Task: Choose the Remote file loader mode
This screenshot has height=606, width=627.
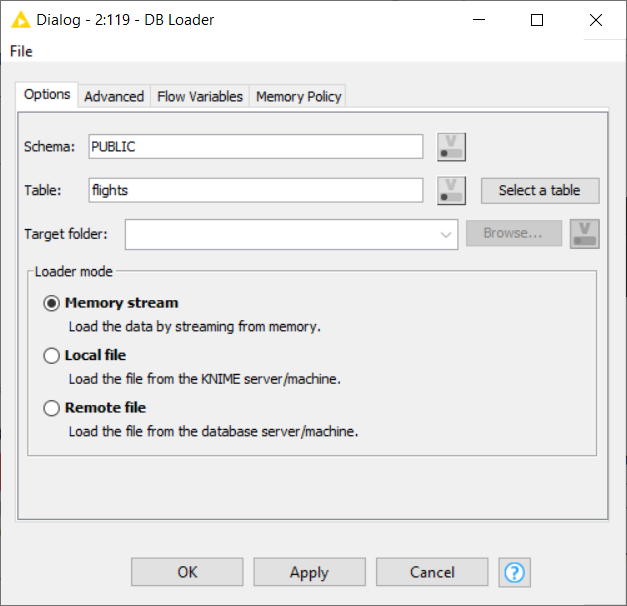Action: click(52, 408)
